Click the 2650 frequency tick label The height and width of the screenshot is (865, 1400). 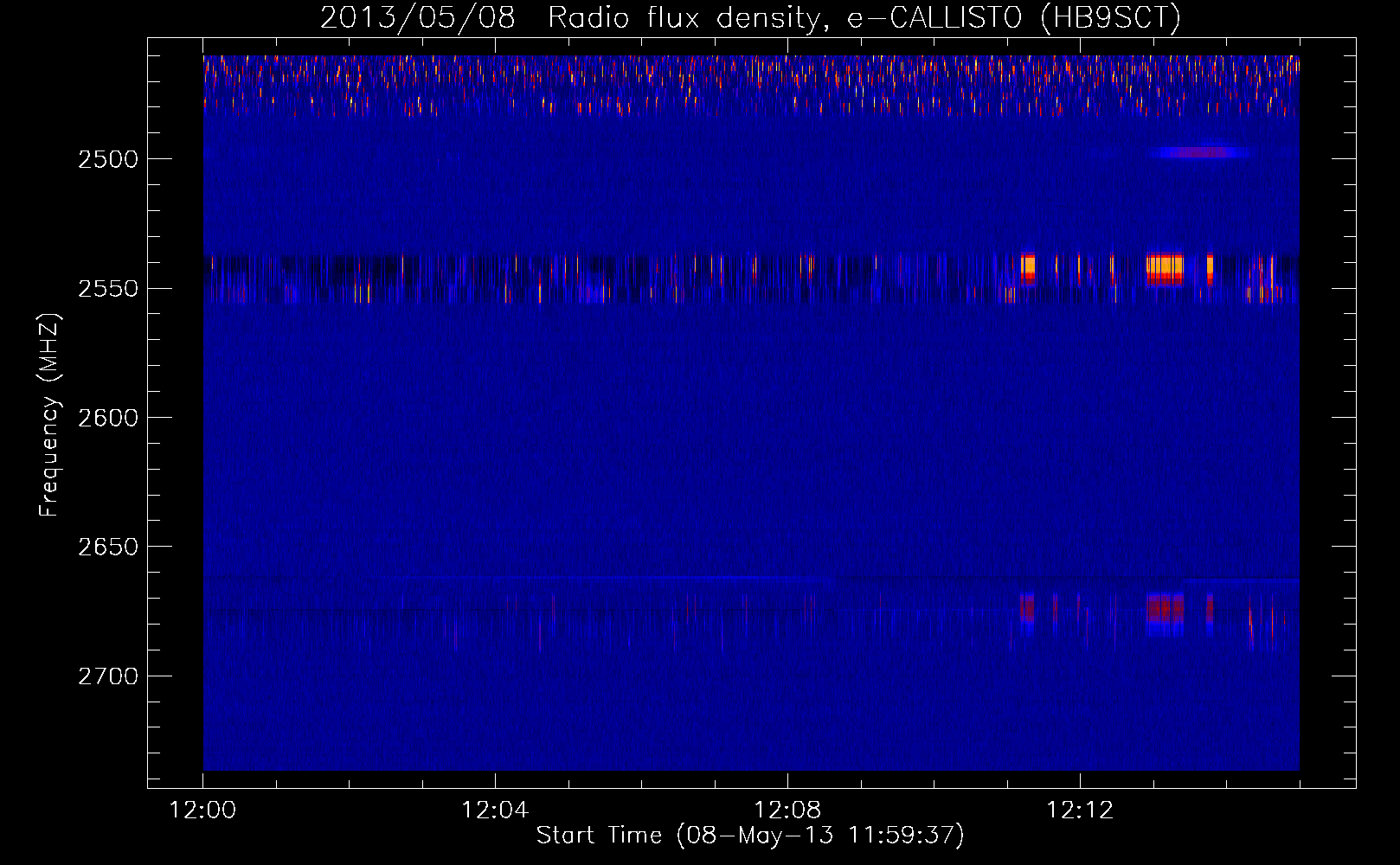[107, 548]
